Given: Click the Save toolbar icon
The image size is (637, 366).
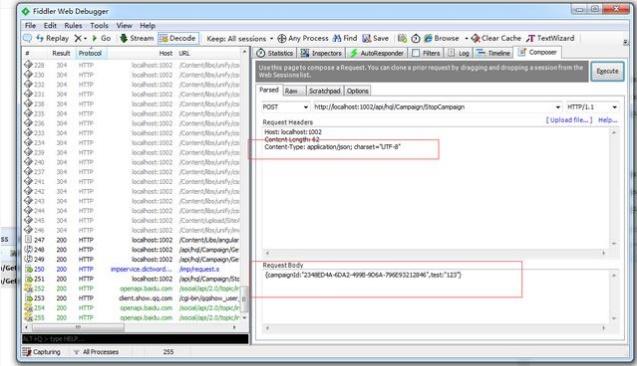Looking at the screenshot, I should pos(375,38).
